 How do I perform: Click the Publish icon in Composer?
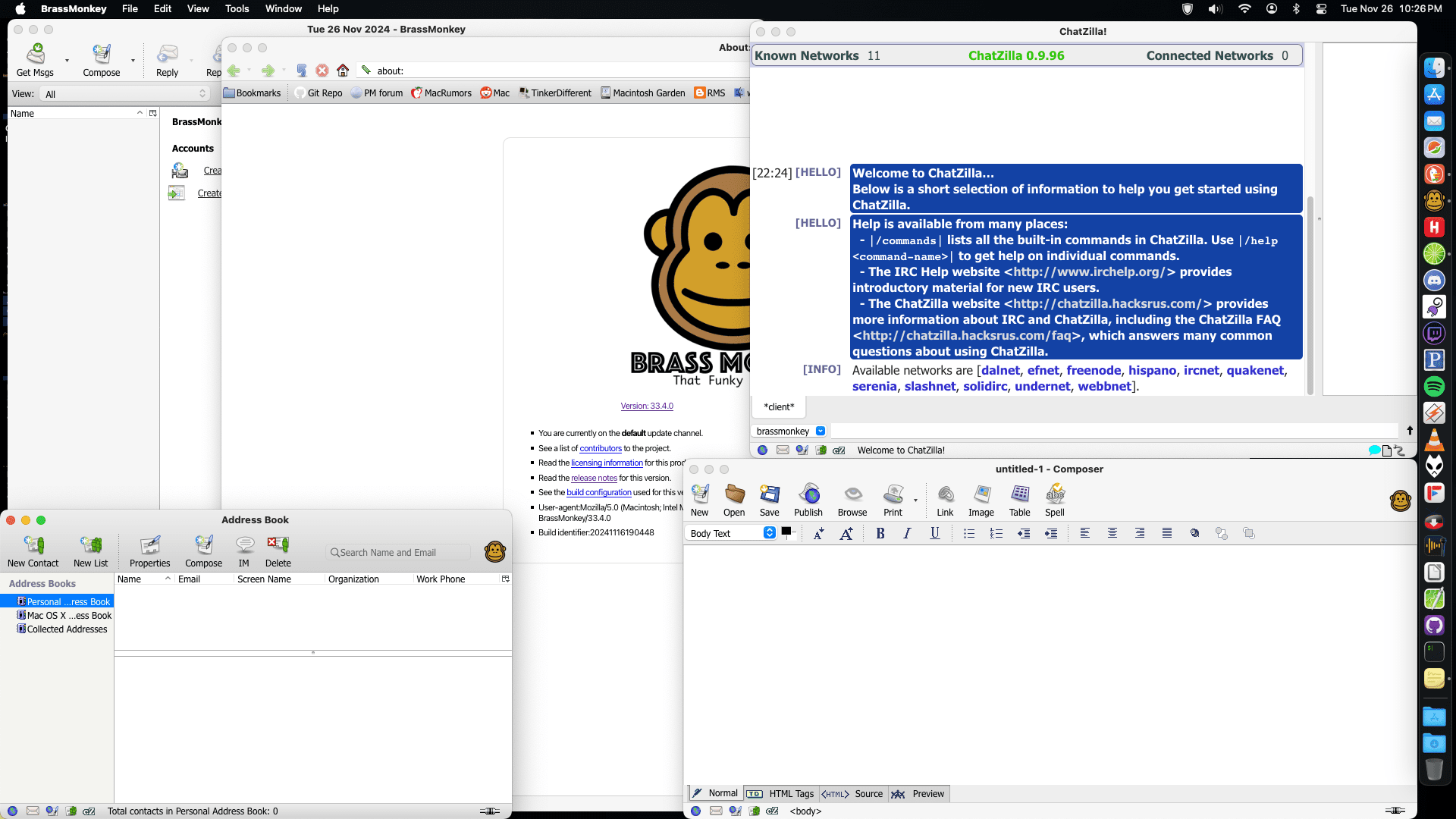point(808,494)
